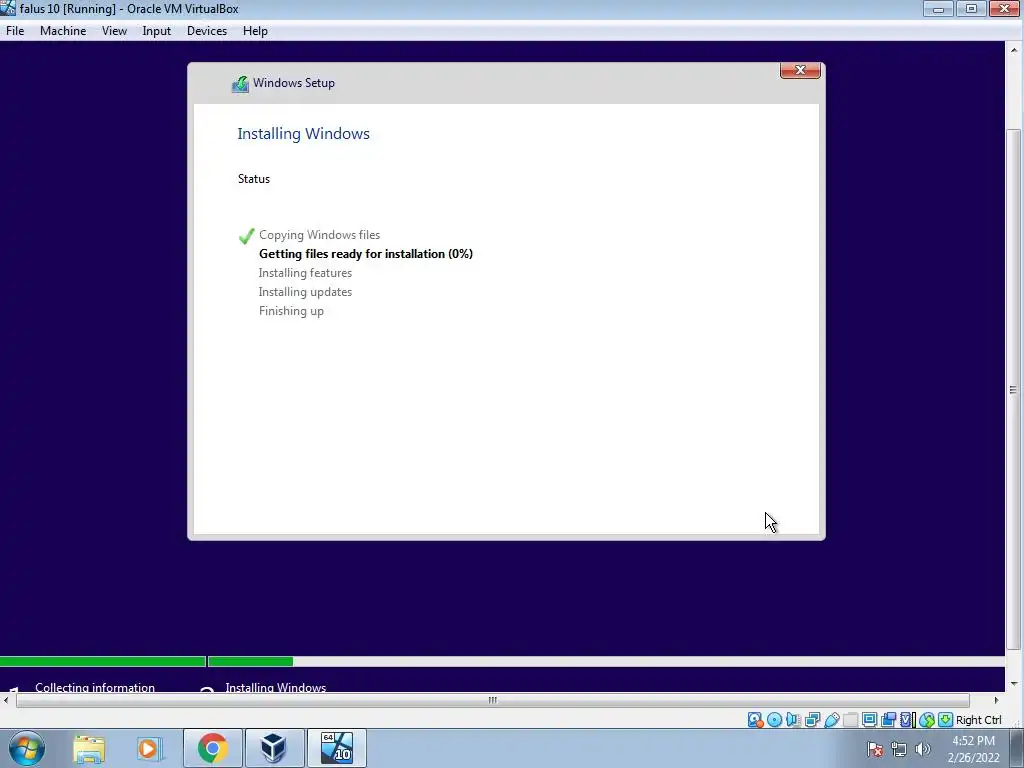Viewport: 1024px width, 768px height.
Task: Close the VirtualBox VM window
Action: coord(1004,8)
